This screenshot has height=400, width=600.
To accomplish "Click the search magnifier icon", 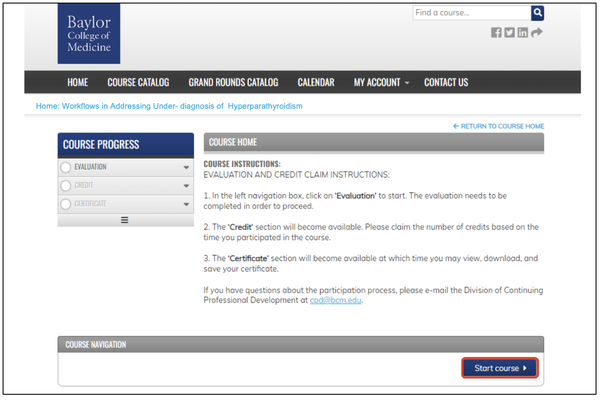I will pos(537,13).
